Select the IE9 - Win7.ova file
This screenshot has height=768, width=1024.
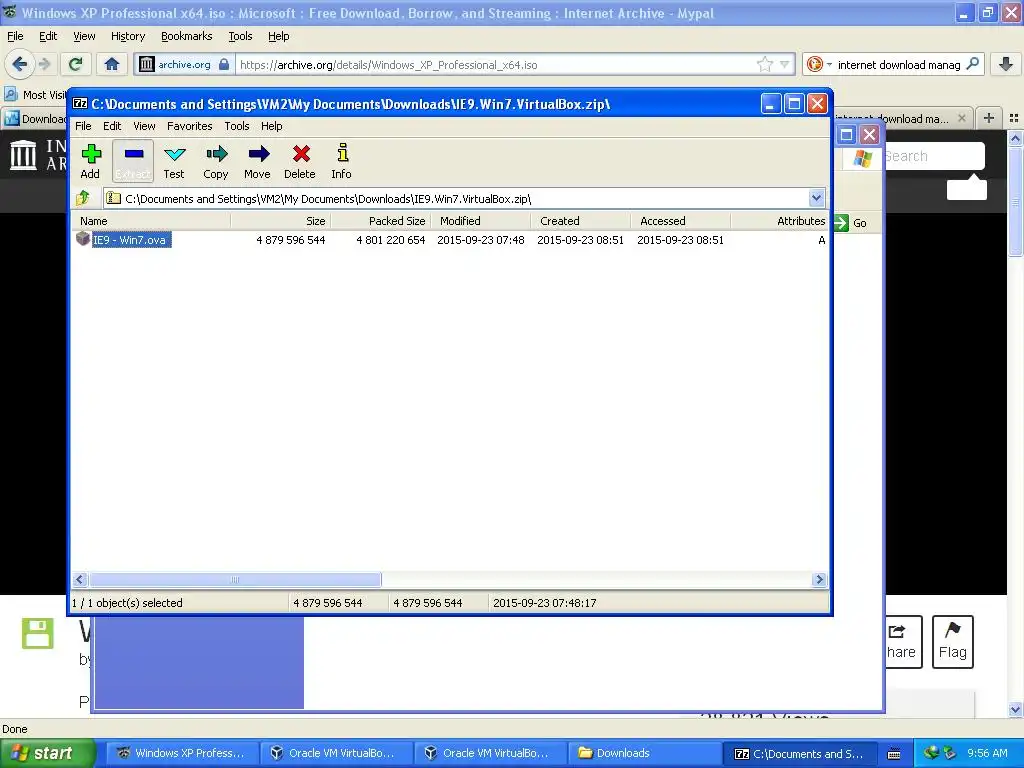pyautogui.click(x=129, y=240)
